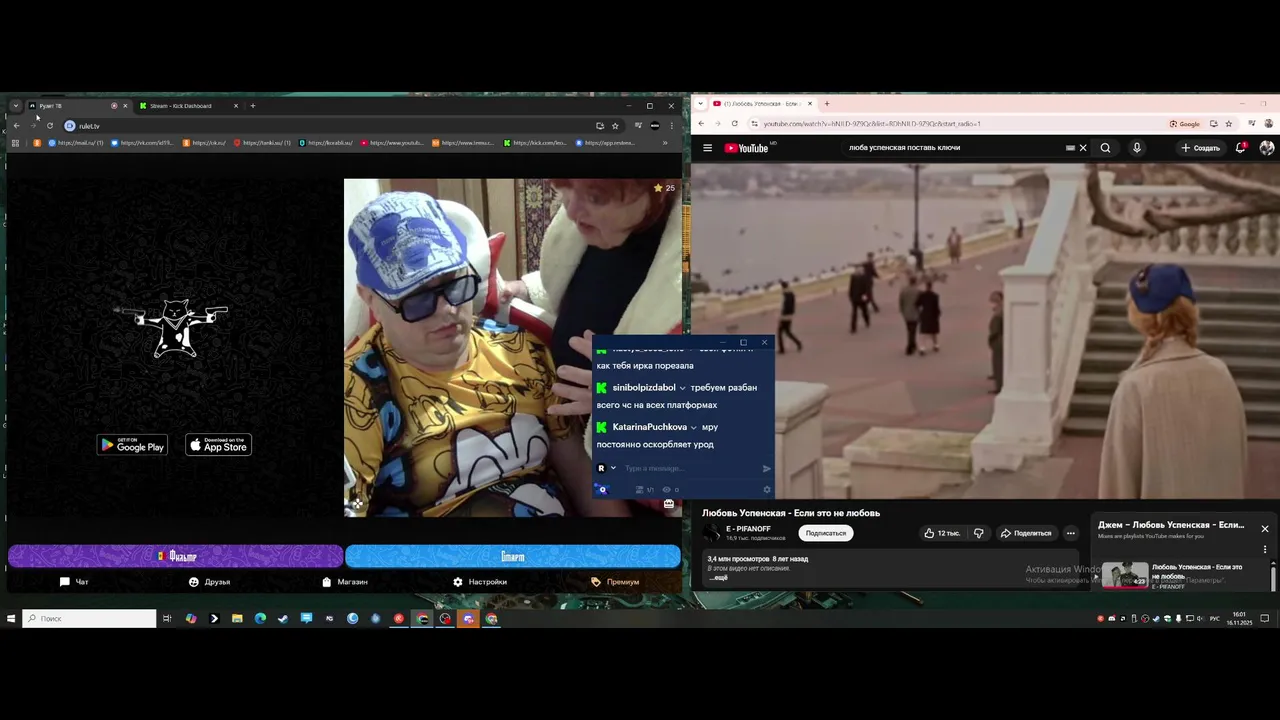Open the Друзья section

coord(209,581)
